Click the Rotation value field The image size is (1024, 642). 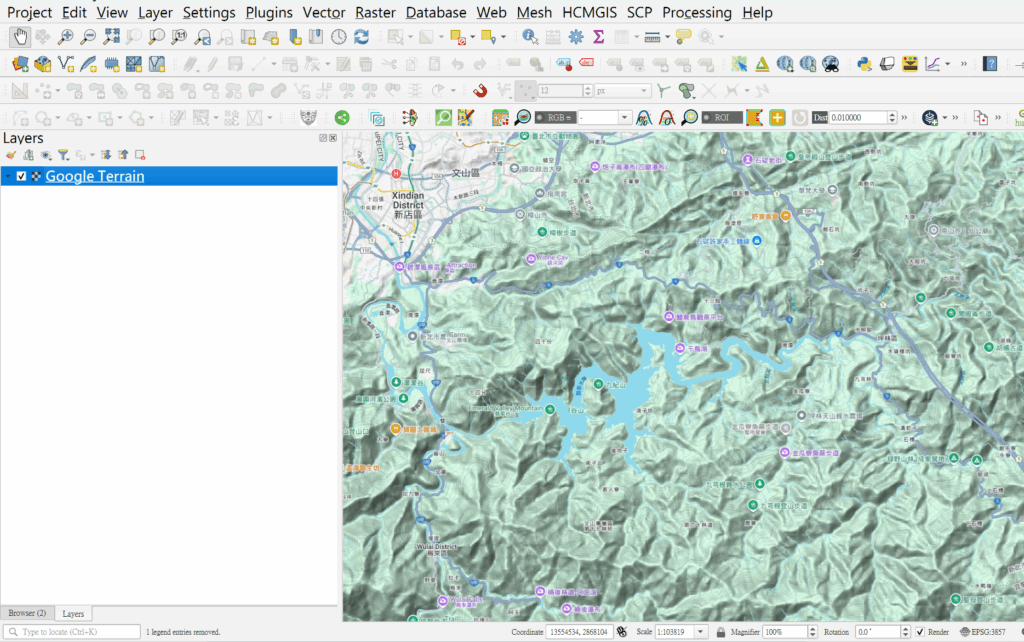tap(878, 632)
